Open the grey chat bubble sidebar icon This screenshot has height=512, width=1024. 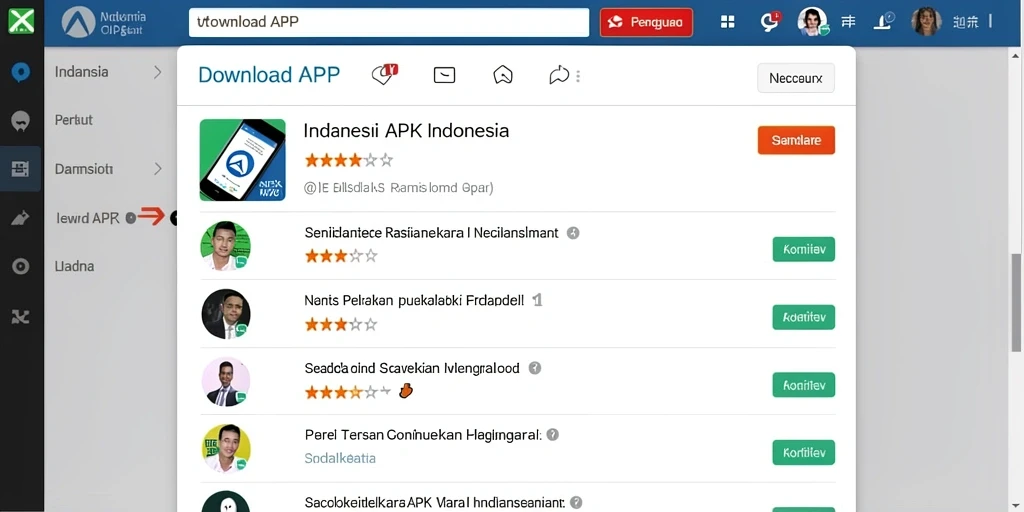[21, 121]
